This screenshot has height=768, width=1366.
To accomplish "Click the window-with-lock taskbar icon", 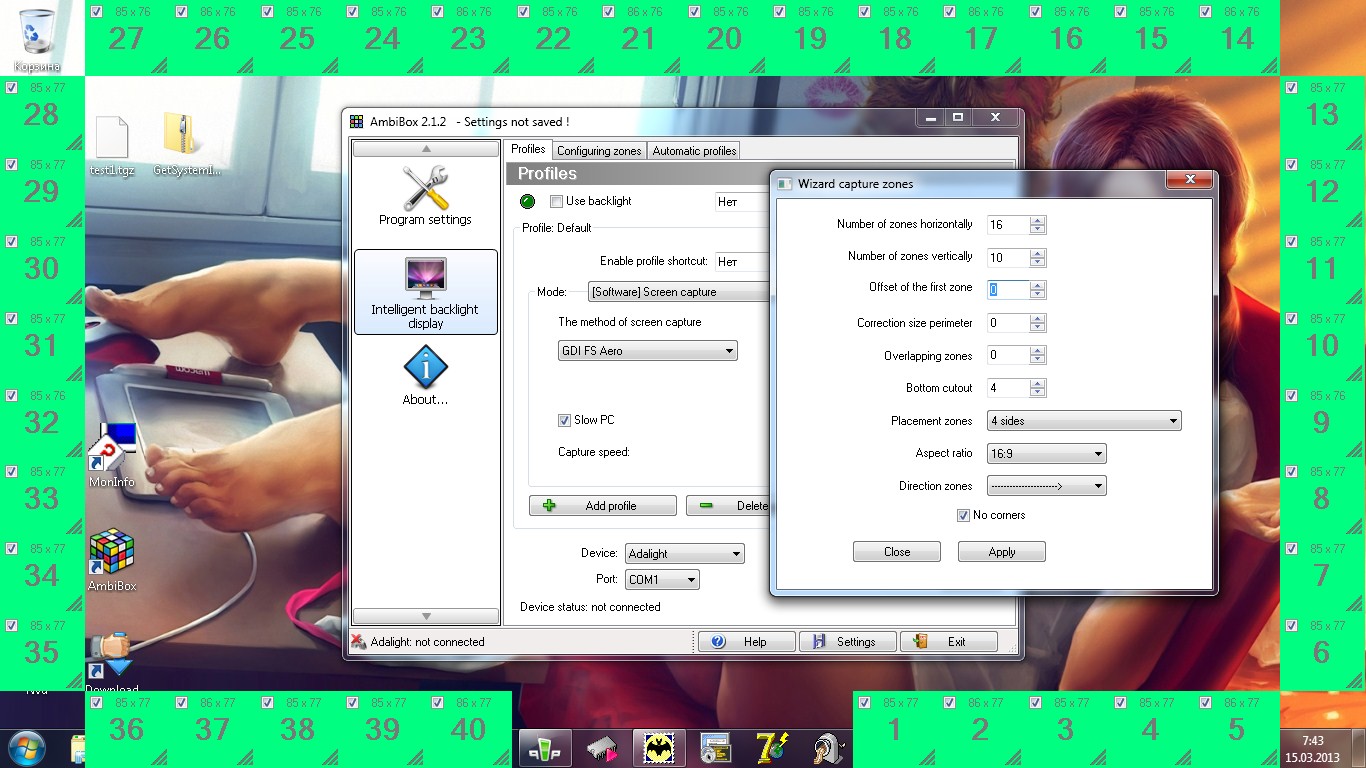I will click(x=716, y=748).
